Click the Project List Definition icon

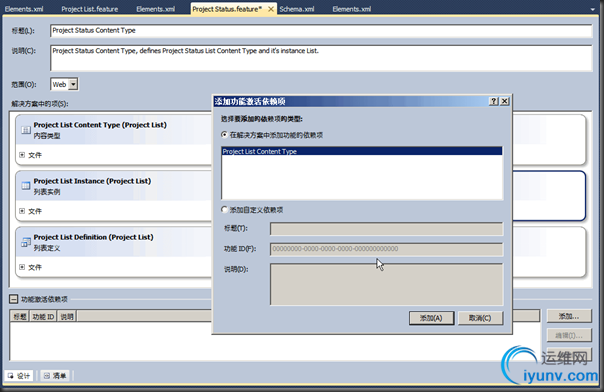click(26, 242)
